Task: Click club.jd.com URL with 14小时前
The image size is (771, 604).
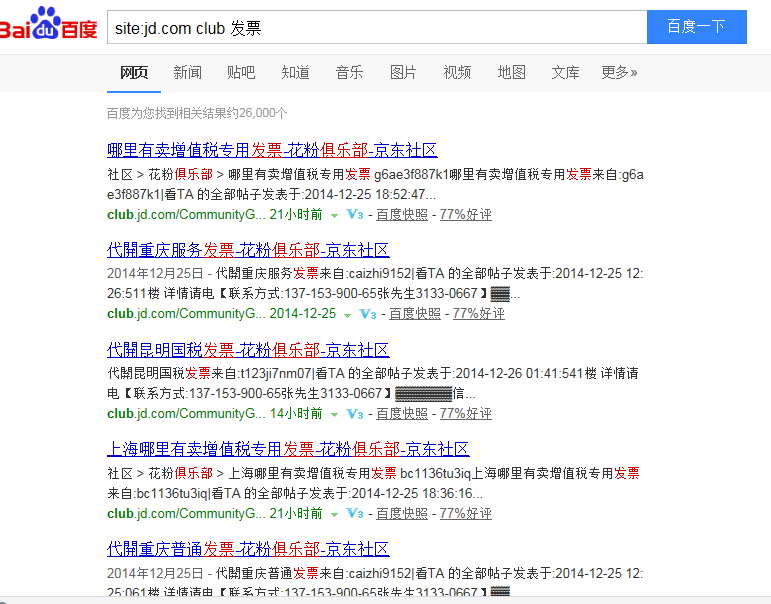Action: 186,414
